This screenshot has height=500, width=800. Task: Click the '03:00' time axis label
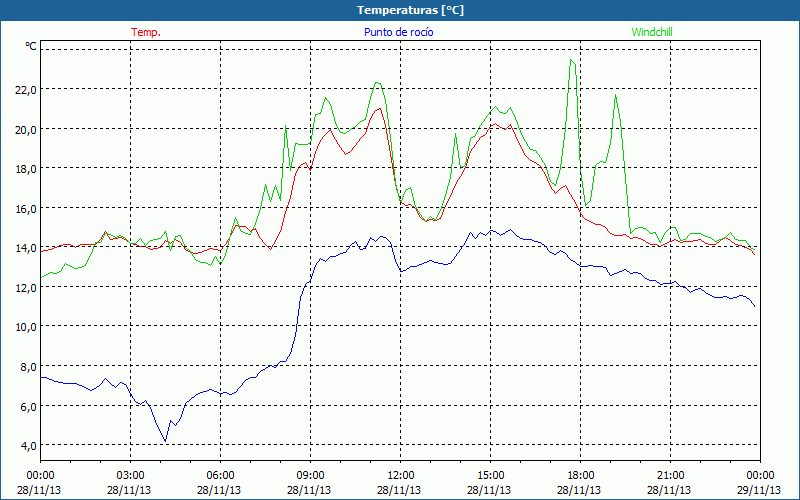(x=131, y=476)
